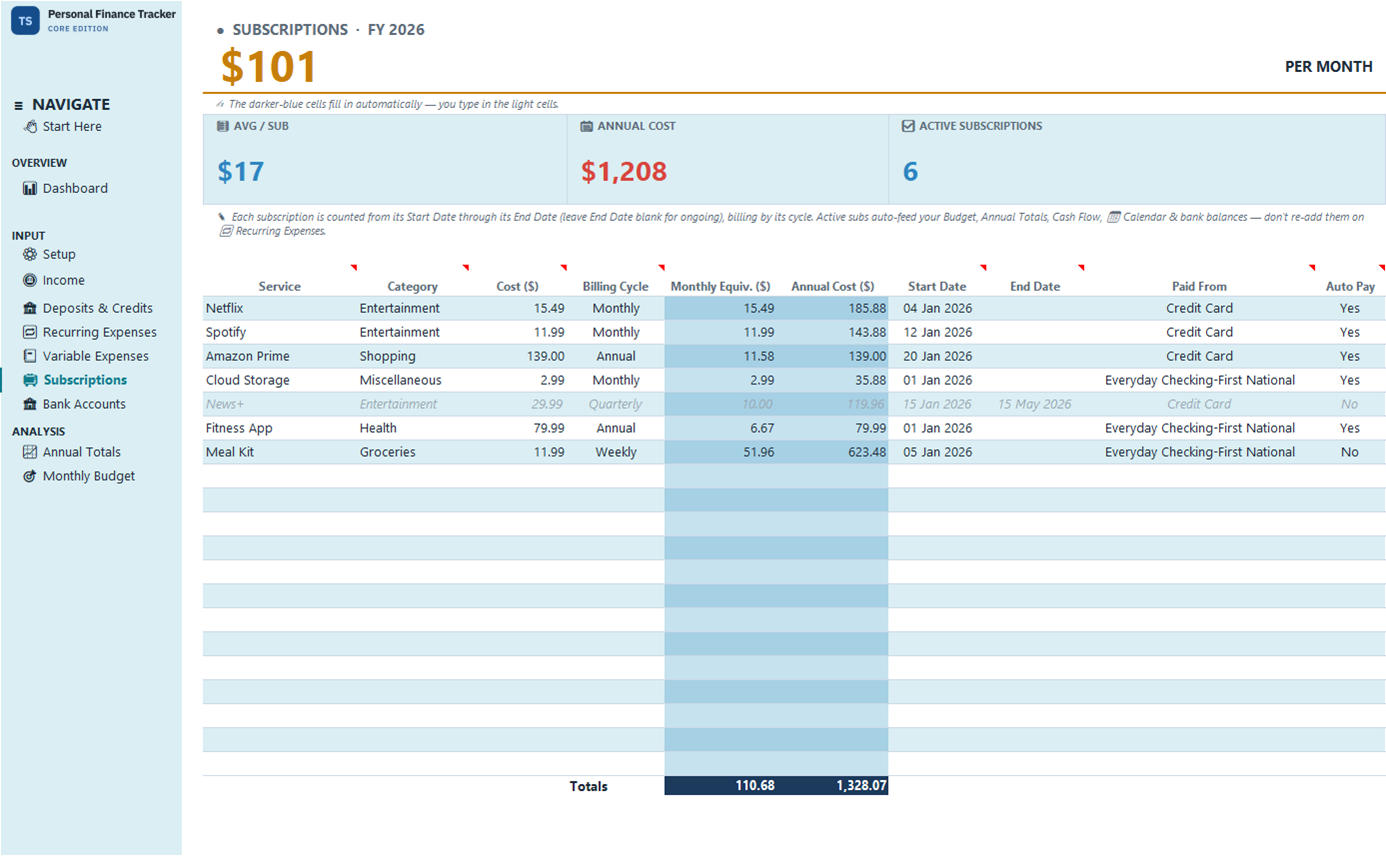The width and height of the screenshot is (1386, 856).
Task: Select the Weekly billing cycle cell
Action: tap(616, 452)
